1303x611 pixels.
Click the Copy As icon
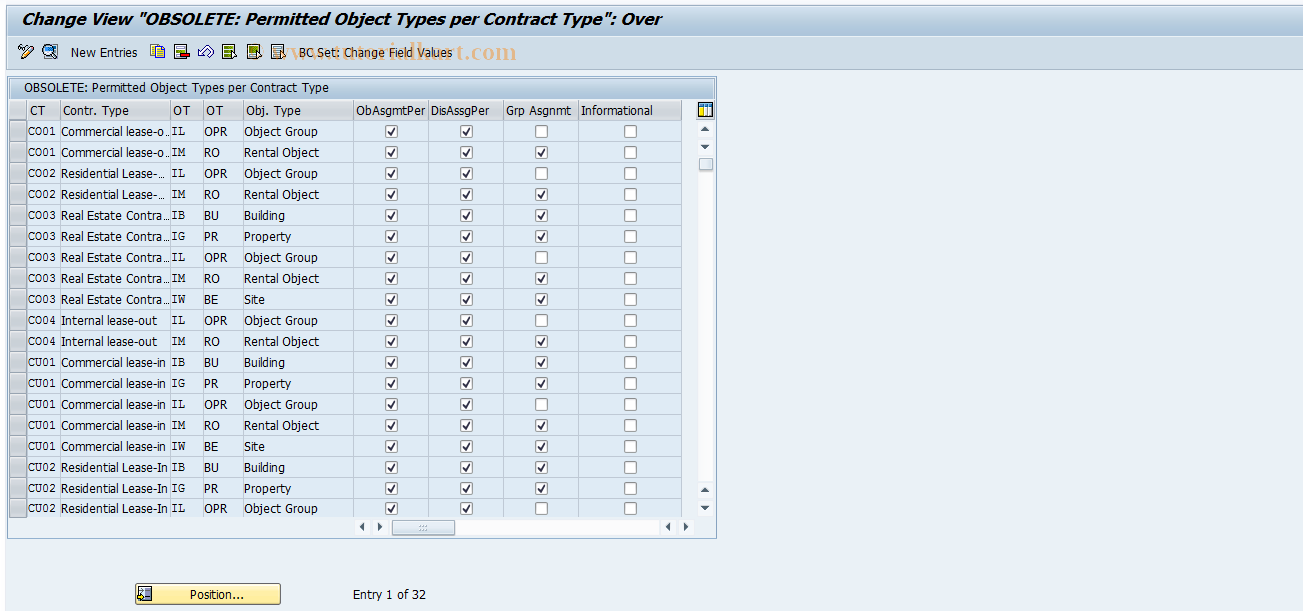[x=158, y=52]
